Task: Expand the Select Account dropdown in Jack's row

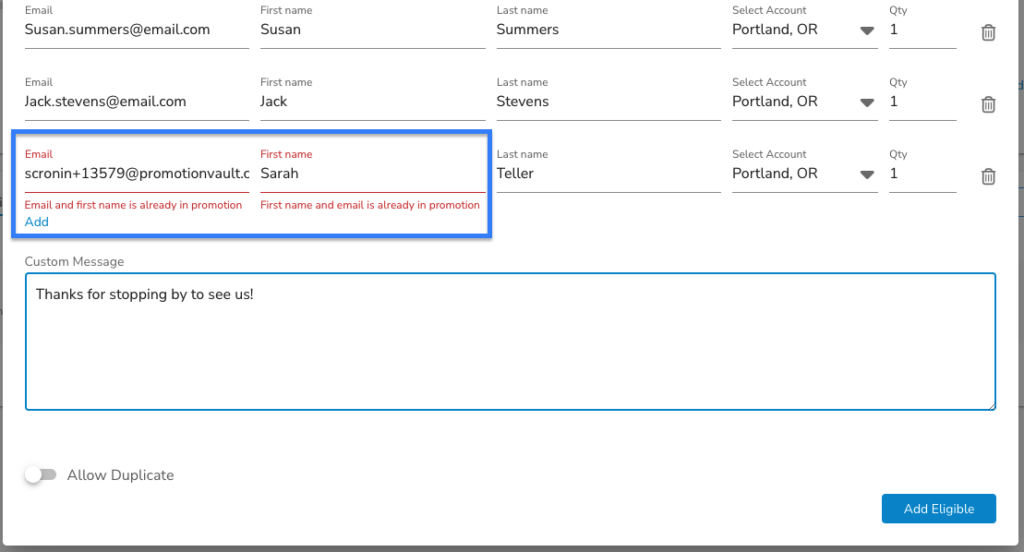Action: click(x=804, y=102)
